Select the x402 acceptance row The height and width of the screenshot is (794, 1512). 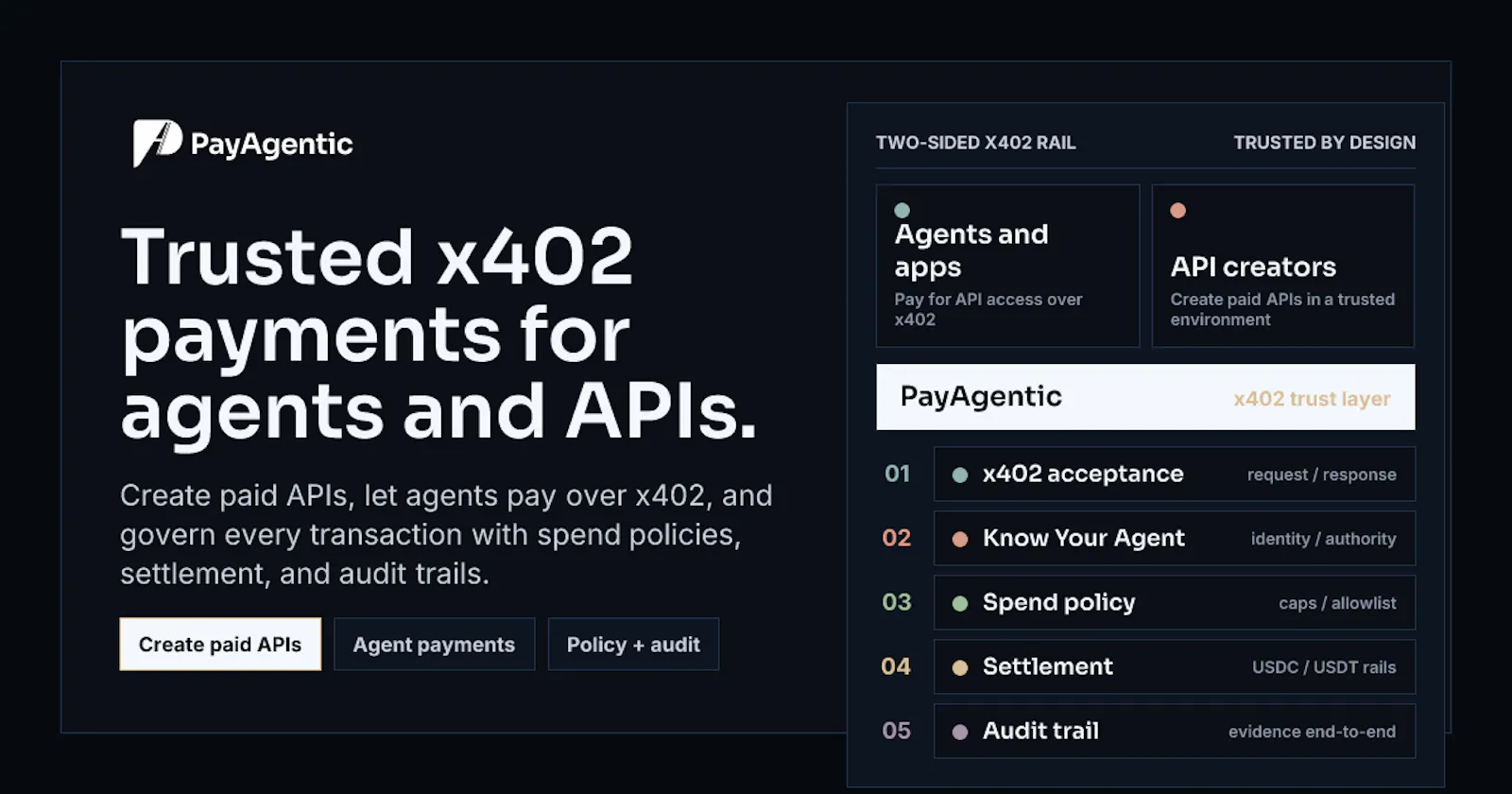pyautogui.click(x=1175, y=475)
